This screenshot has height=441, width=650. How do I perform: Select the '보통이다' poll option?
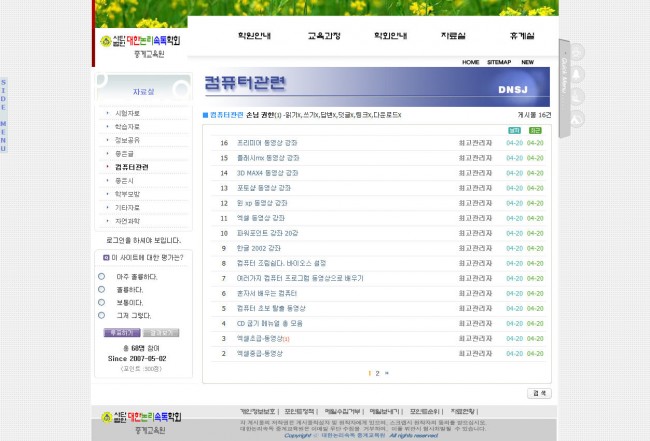[x=101, y=302]
